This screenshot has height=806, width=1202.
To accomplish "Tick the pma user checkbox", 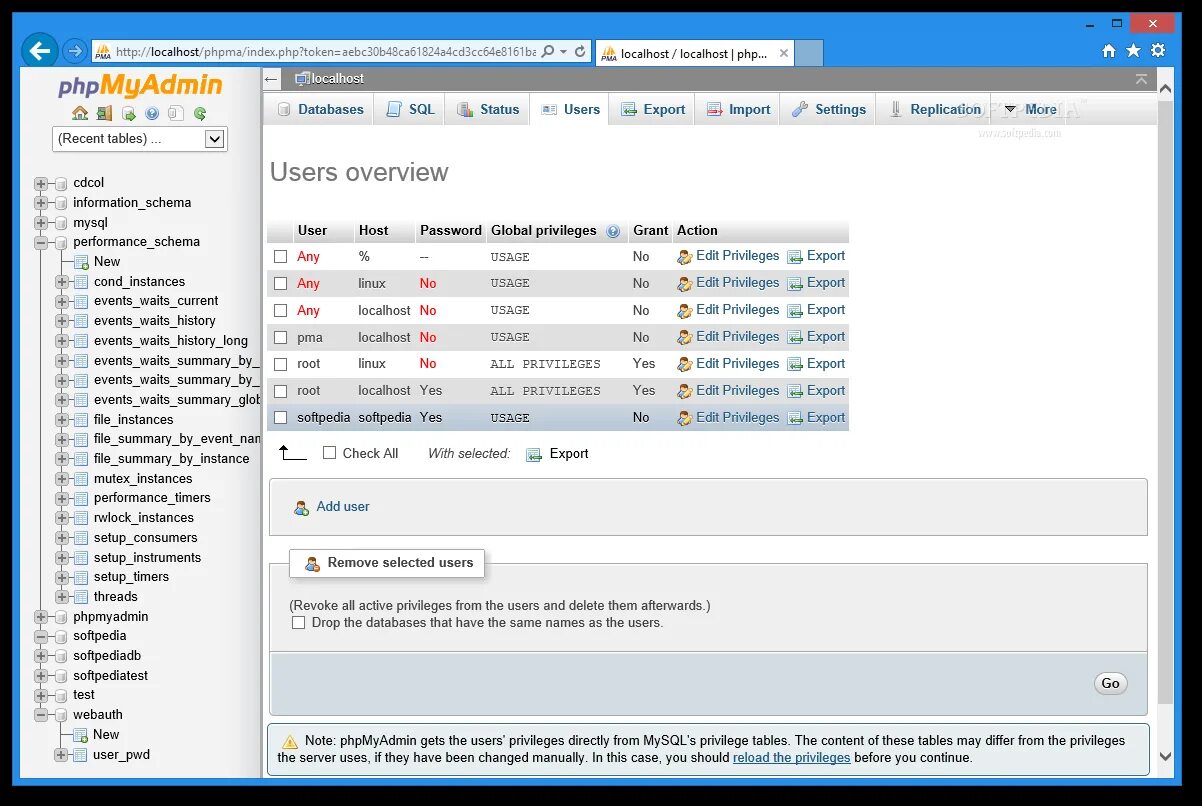I will [x=281, y=338].
